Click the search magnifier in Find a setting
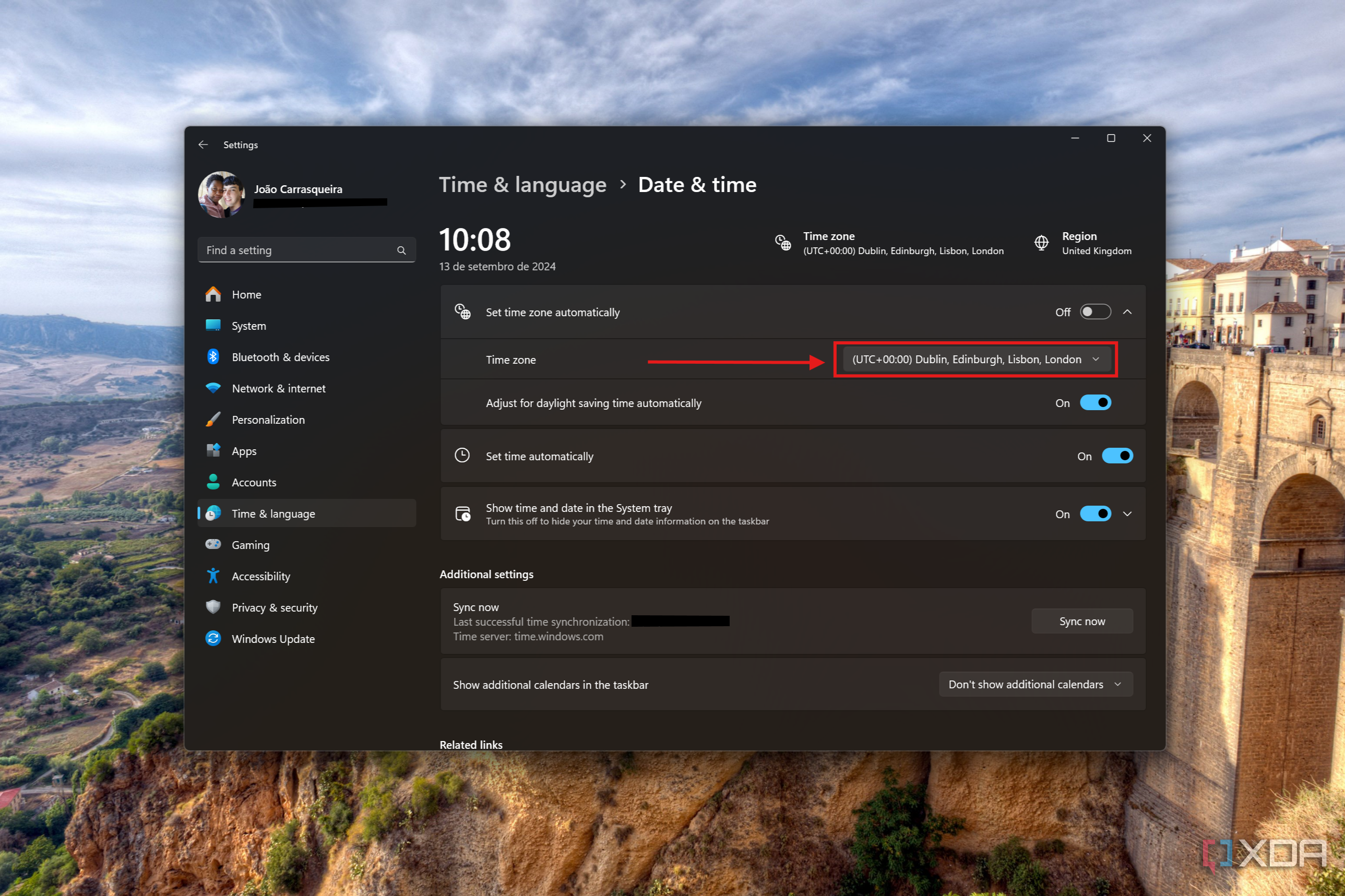Screen dimensions: 1345x896 point(401,250)
